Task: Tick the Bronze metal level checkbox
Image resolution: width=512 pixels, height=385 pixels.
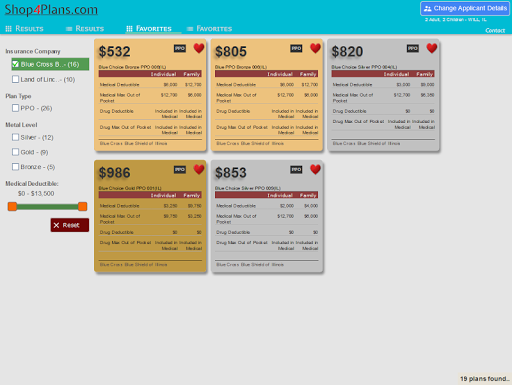Action: (x=15, y=167)
